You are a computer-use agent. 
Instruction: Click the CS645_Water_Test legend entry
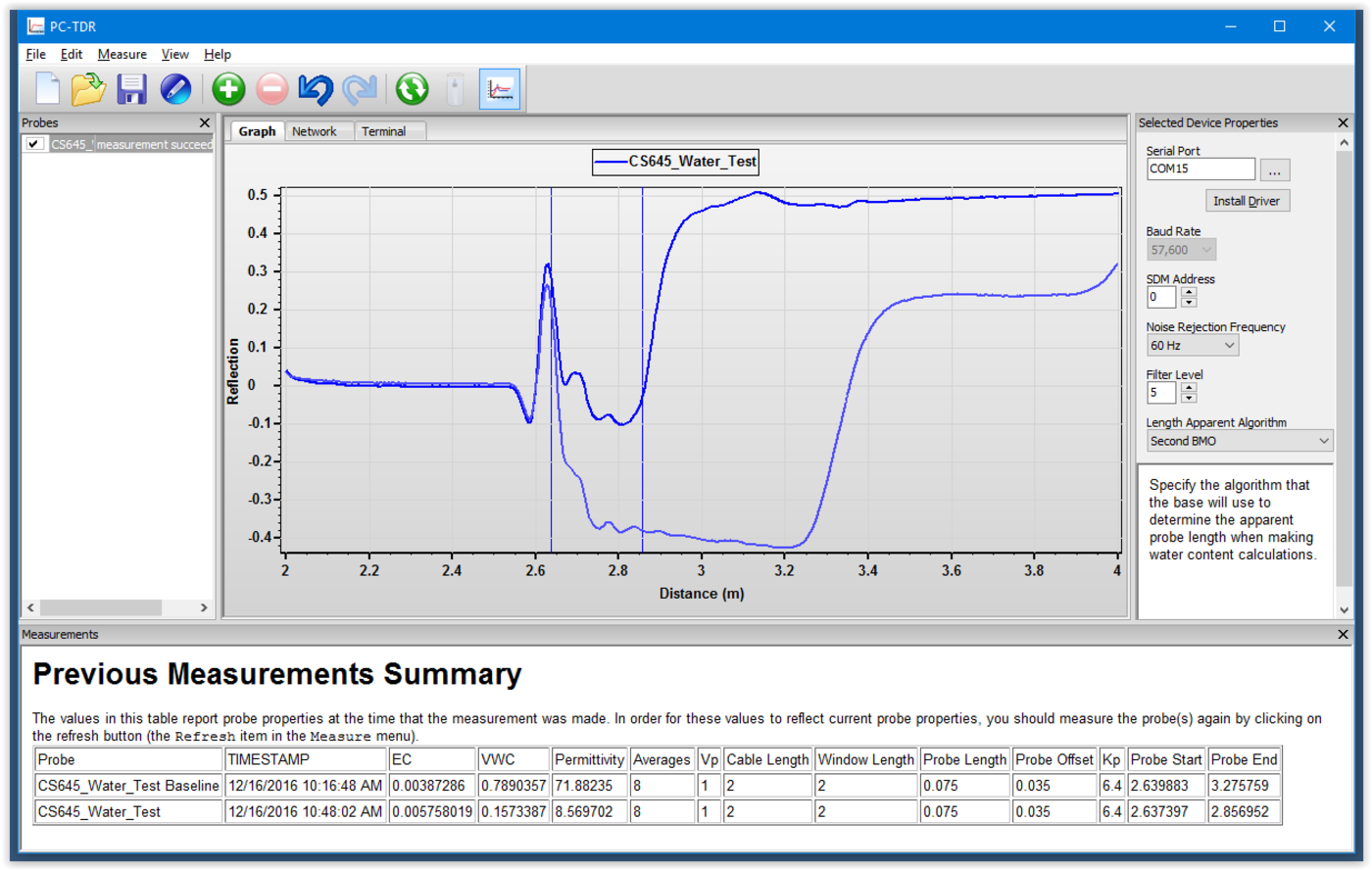pos(676,162)
